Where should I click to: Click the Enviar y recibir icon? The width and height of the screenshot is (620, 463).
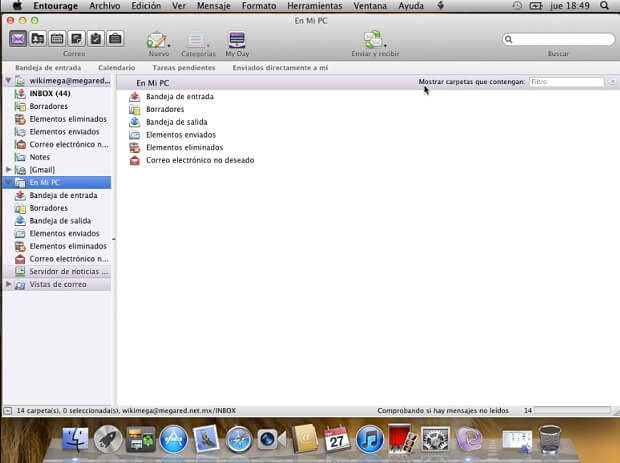point(373,40)
